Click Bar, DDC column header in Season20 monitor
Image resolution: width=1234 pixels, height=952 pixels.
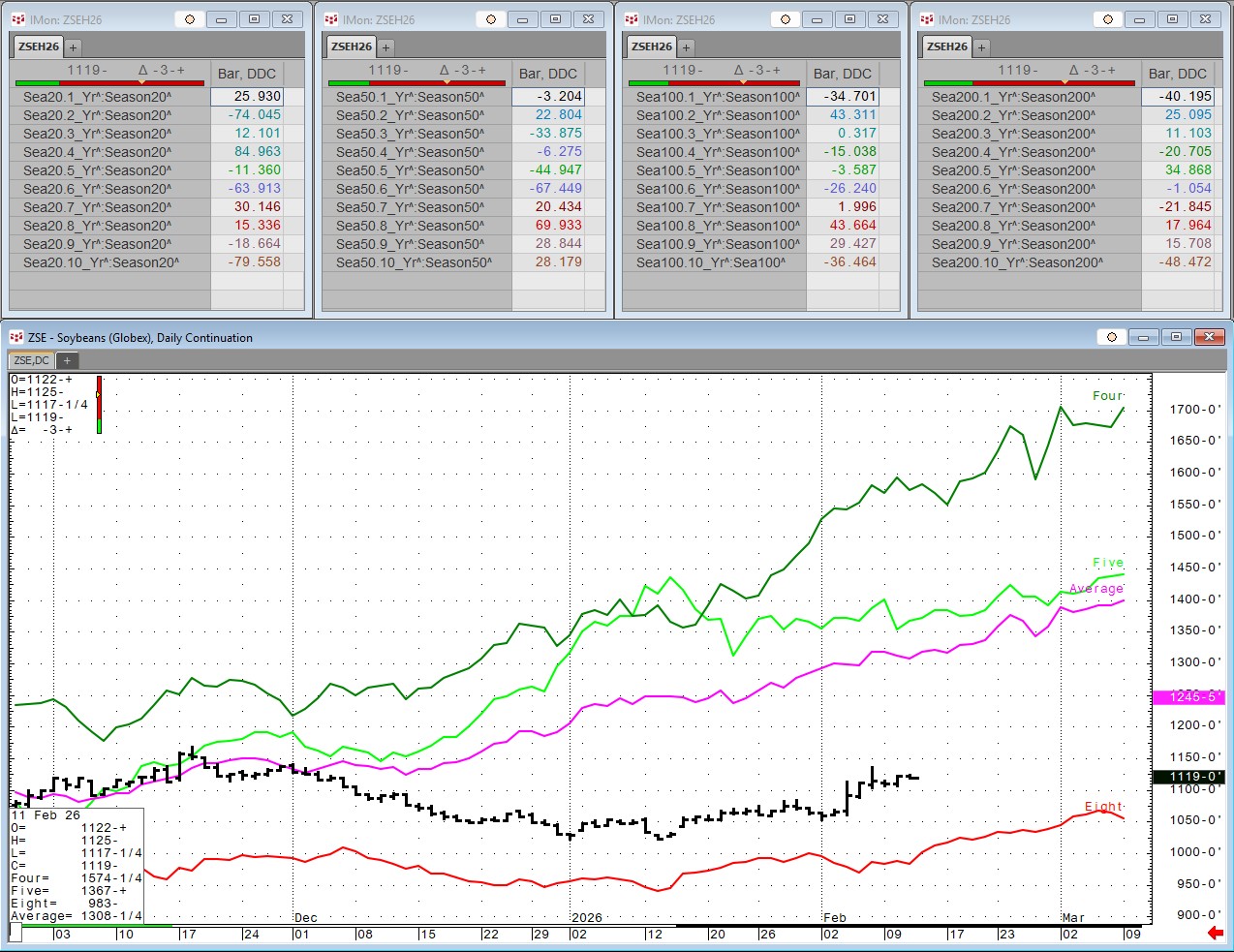pos(246,74)
